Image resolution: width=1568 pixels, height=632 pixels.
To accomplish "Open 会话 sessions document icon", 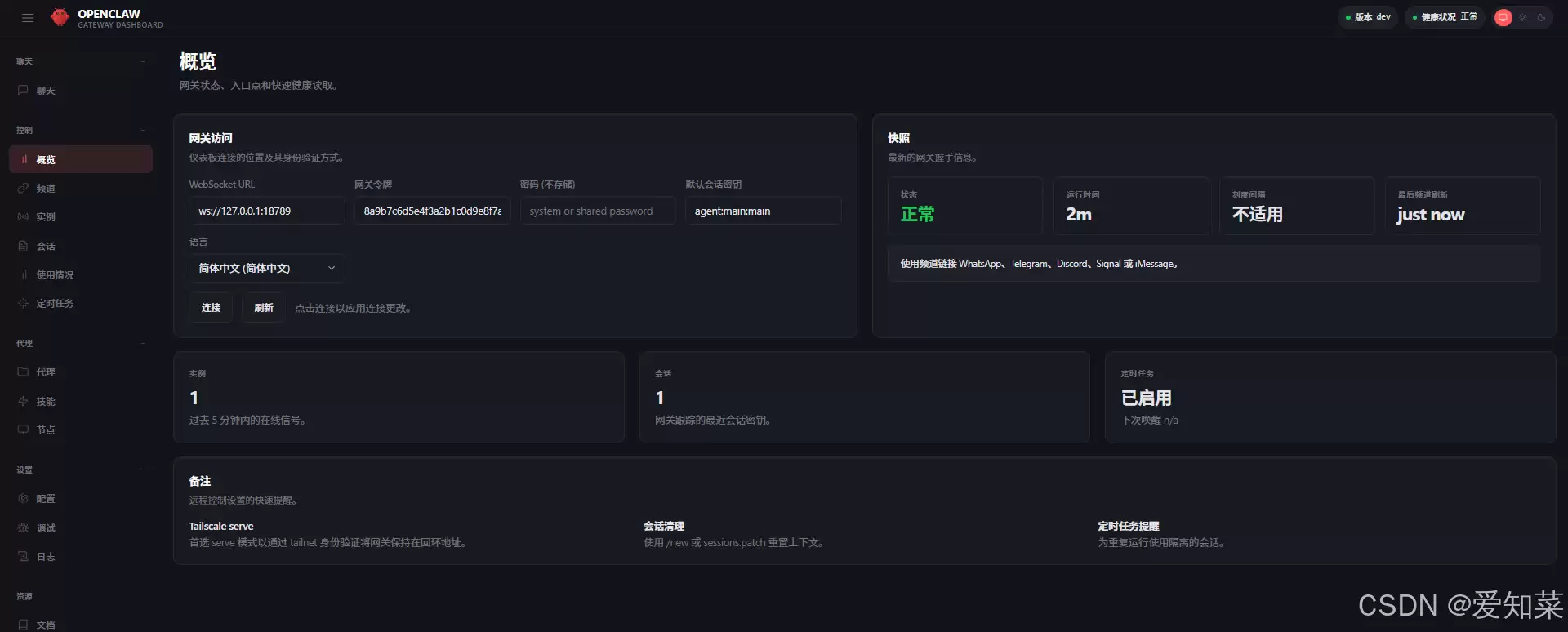I will point(23,246).
